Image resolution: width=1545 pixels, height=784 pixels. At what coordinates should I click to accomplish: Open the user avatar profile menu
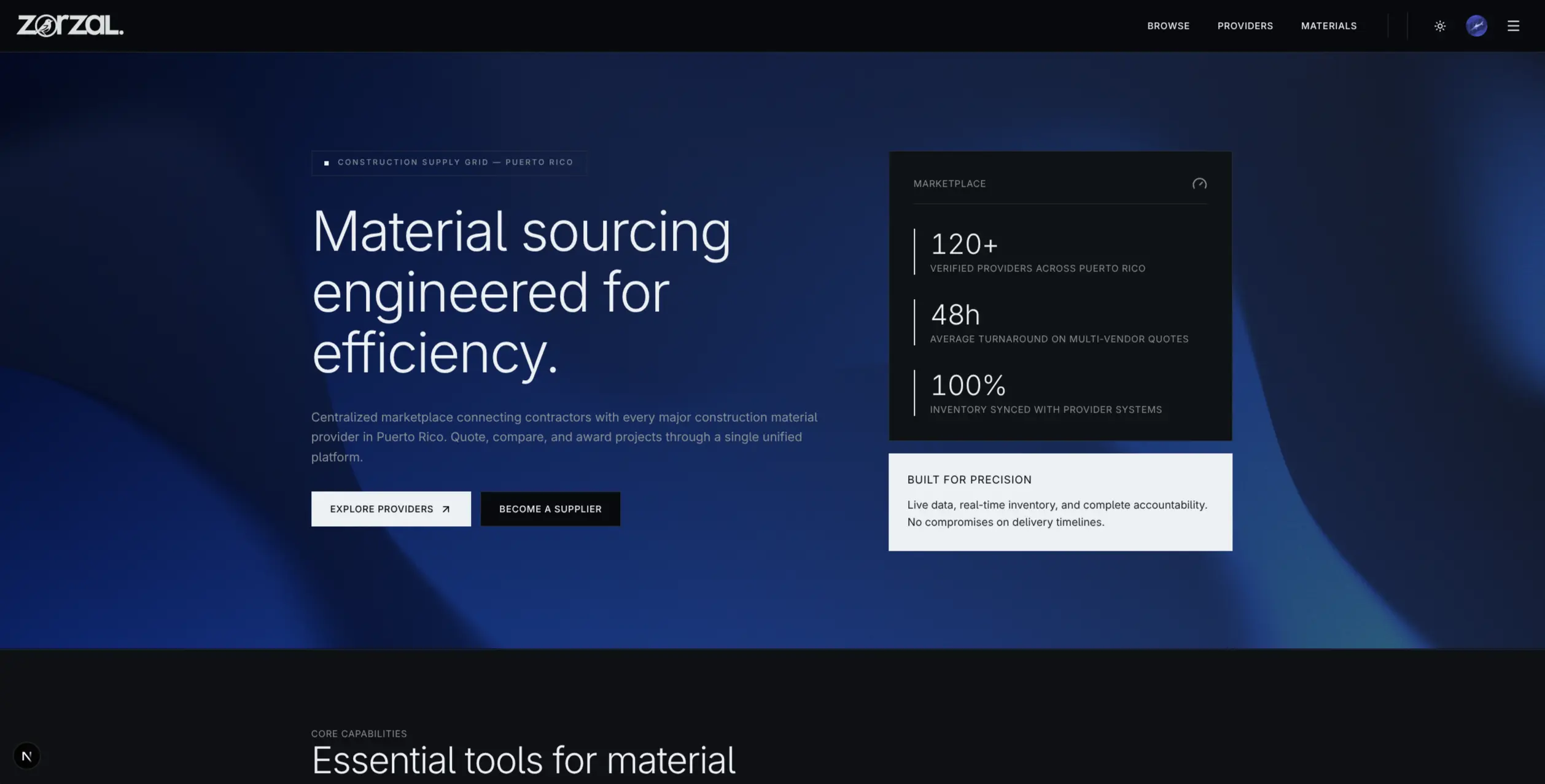(1476, 26)
